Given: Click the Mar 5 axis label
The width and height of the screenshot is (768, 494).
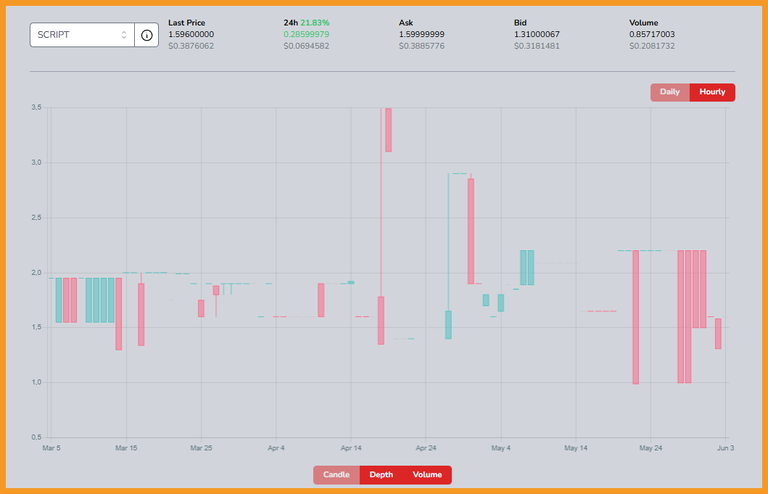Looking at the screenshot, I should 51,448.
